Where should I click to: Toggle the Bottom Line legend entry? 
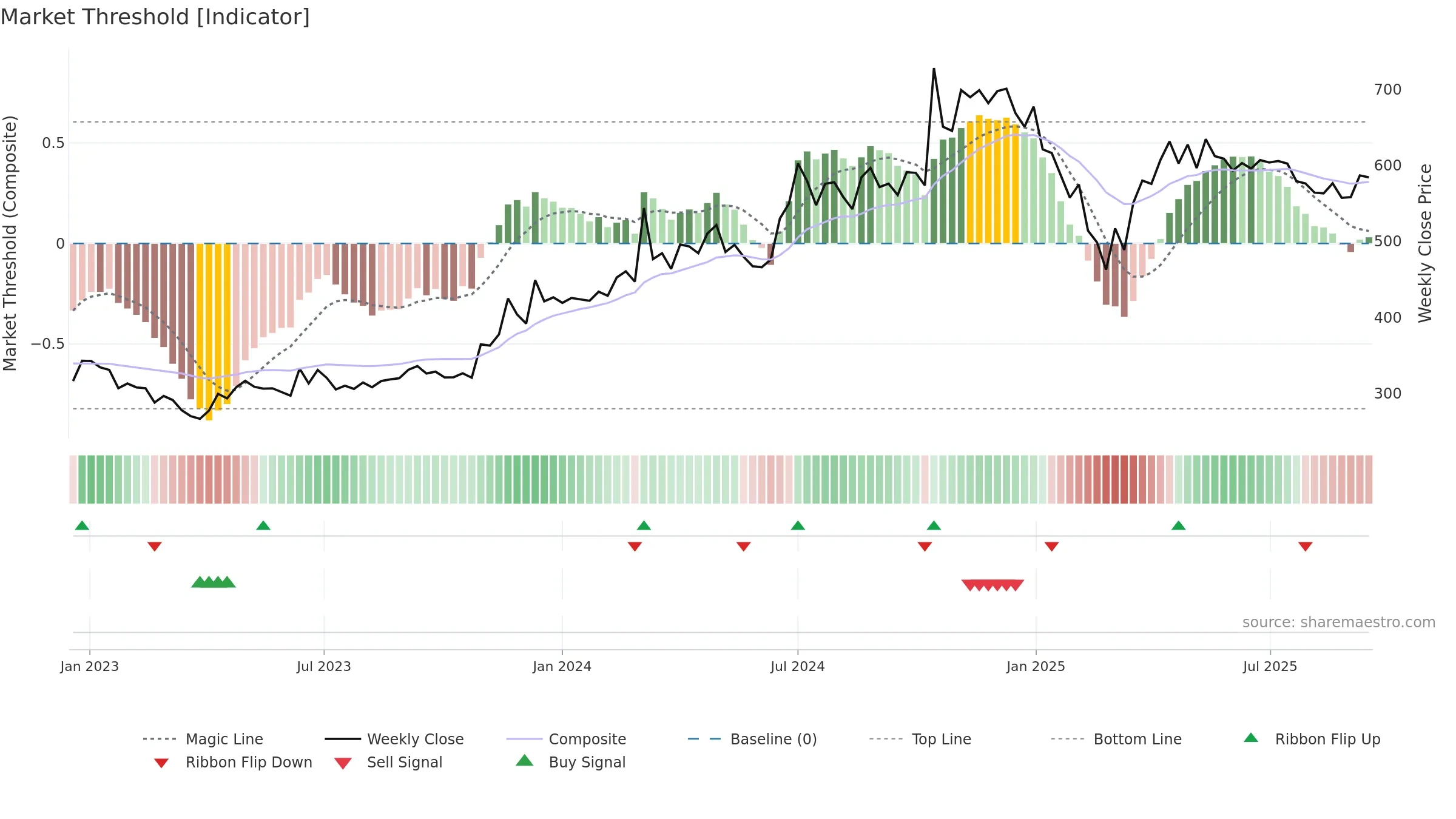[1116, 739]
